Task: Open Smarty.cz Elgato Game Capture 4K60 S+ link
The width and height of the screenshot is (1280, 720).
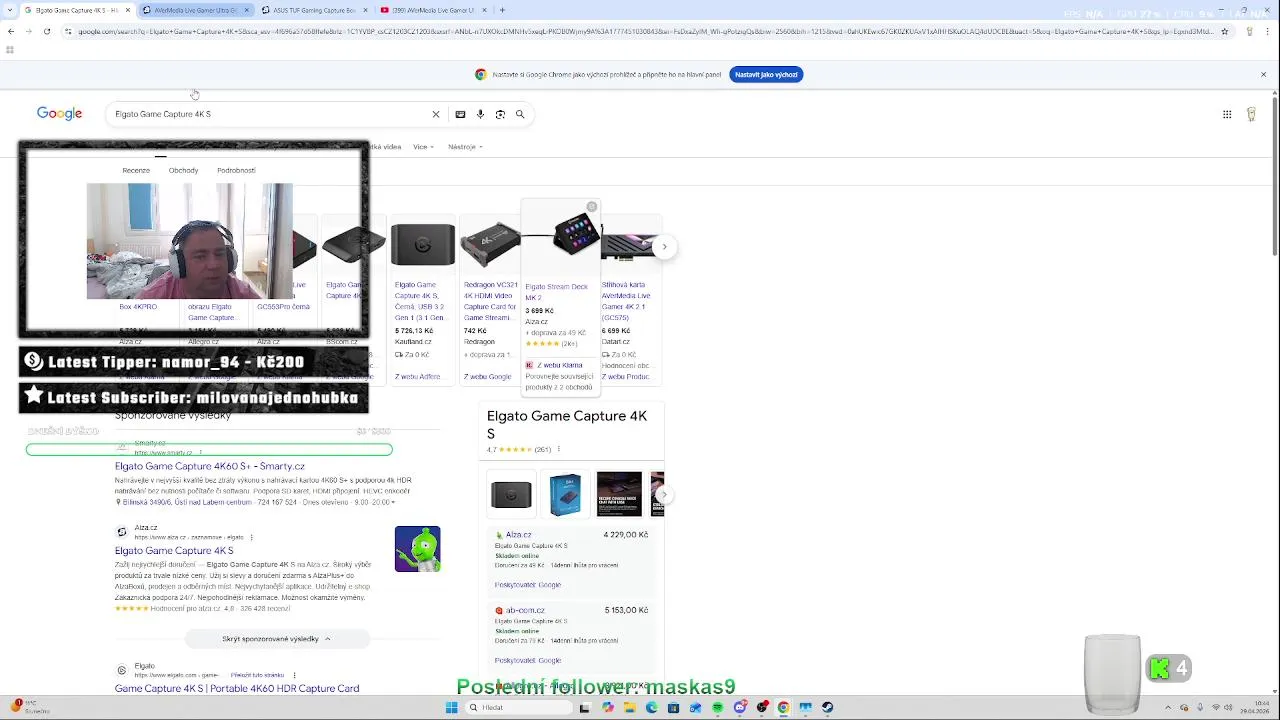Action: (x=210, y=466)
